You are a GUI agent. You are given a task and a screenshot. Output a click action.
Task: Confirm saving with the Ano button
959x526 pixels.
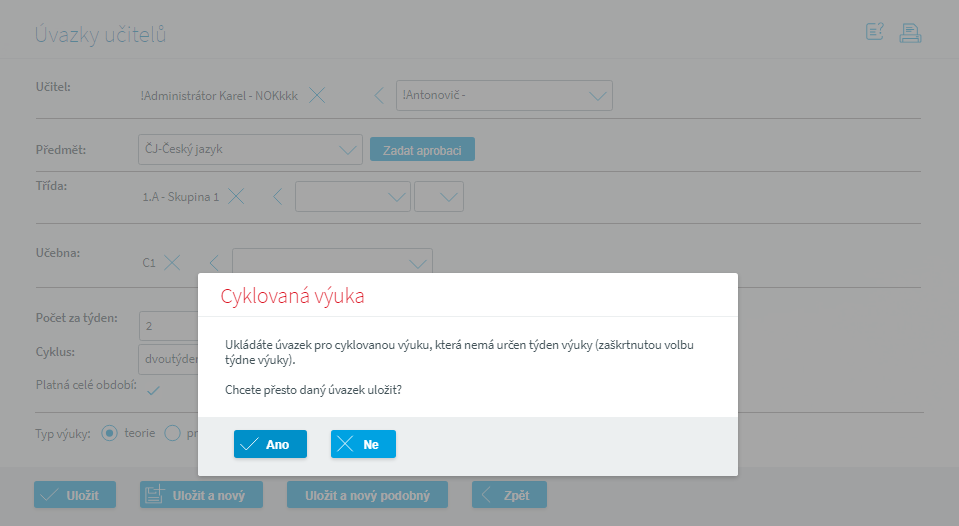click(270, 444)
